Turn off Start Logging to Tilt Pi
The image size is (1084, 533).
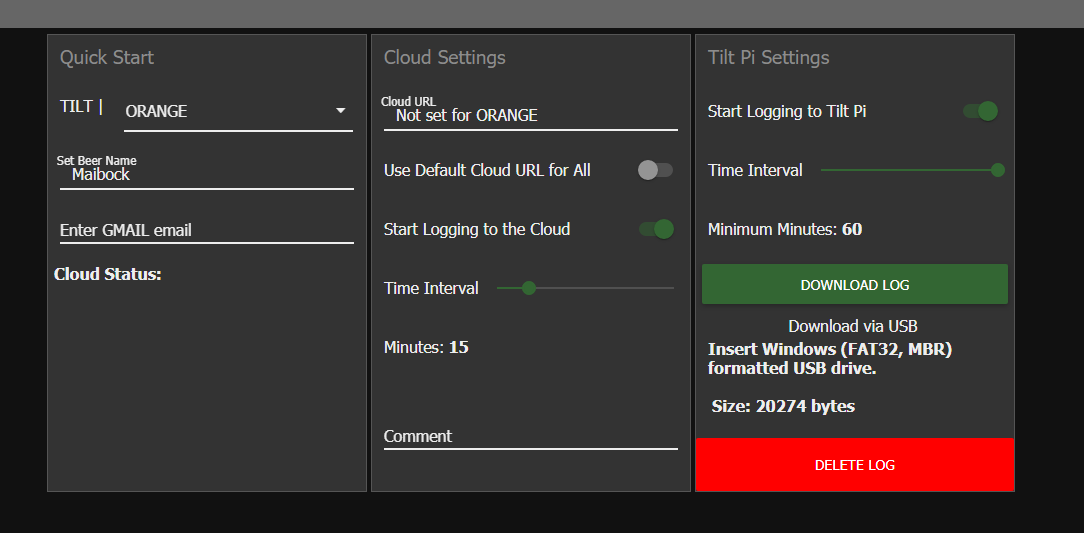click(981, 111)
